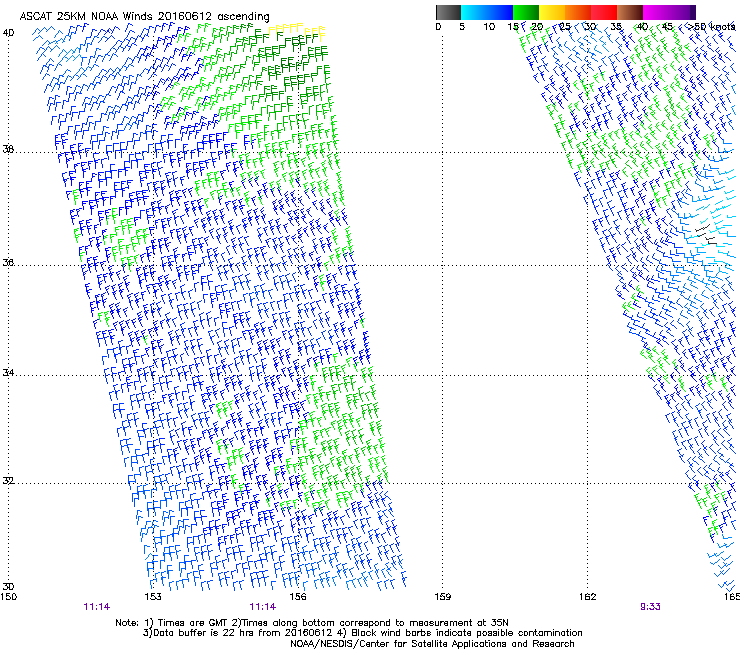Image resolution: width=740 pixels, height=650 pixels.
Task: Click the latitude label '40'
Action: point(8,33)
